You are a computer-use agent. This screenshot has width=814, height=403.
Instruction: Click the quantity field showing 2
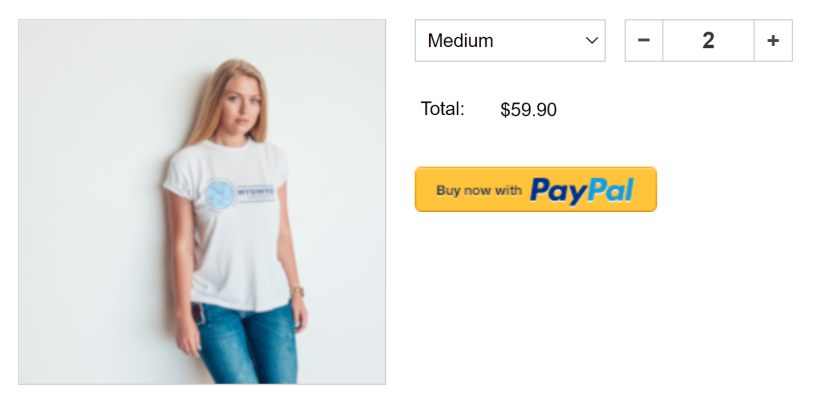708,41
